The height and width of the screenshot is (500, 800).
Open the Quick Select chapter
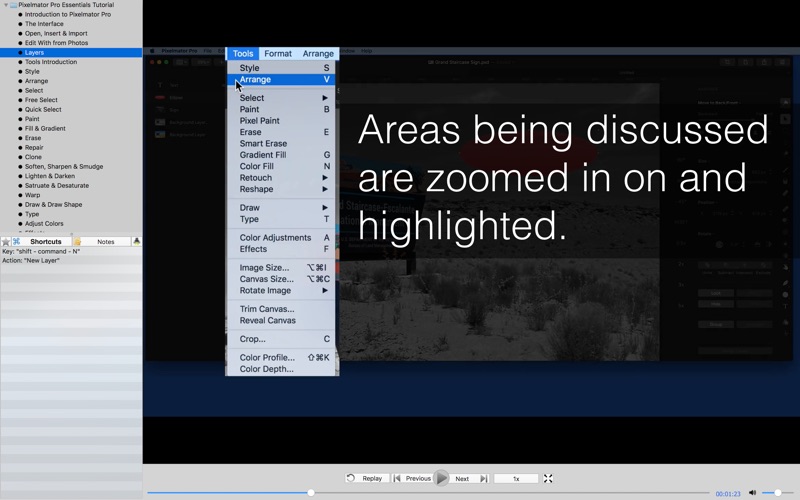pyautogui.click(x=43, y=110)
